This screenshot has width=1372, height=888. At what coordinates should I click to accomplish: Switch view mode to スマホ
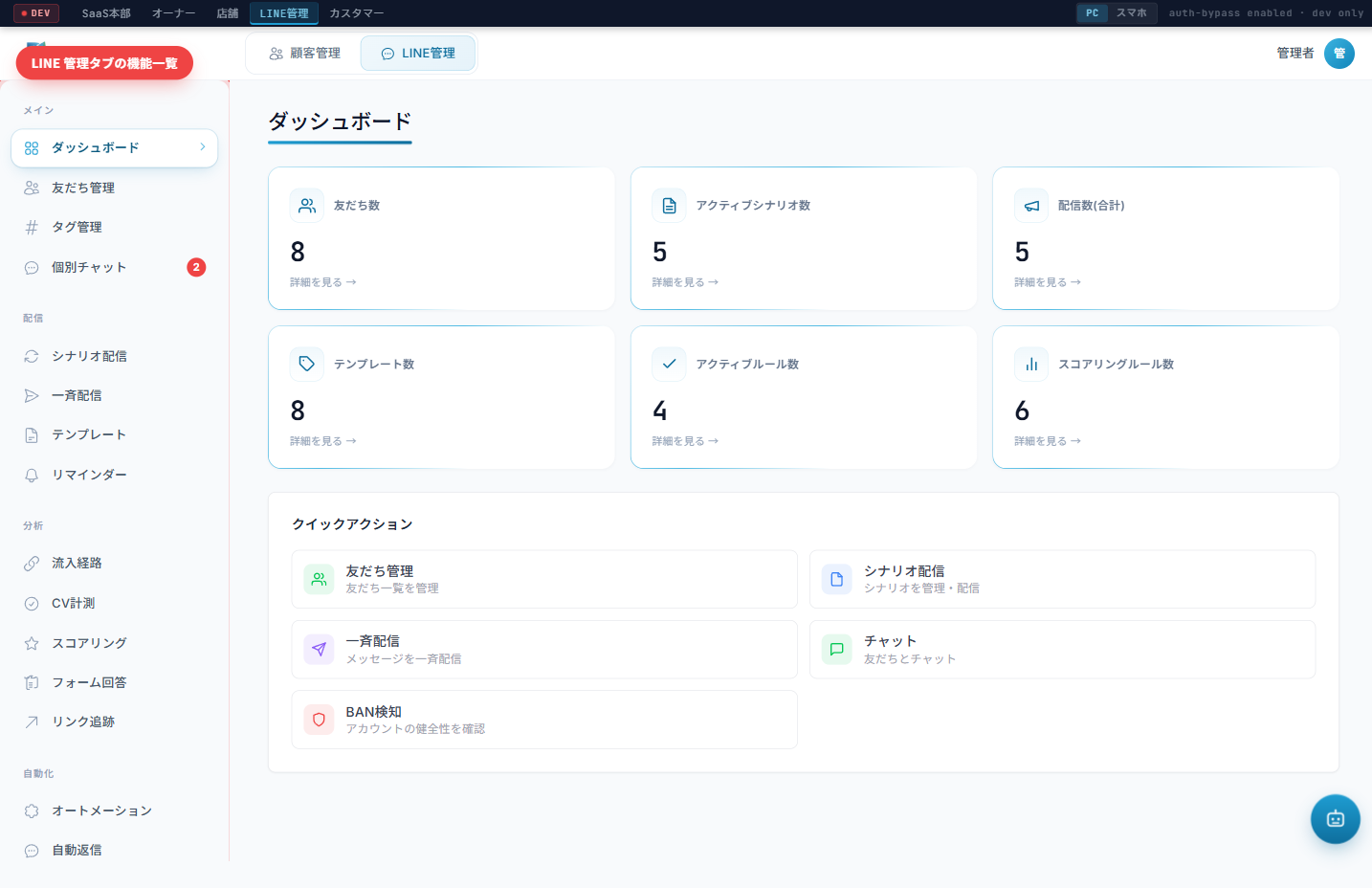(1132, 13)
